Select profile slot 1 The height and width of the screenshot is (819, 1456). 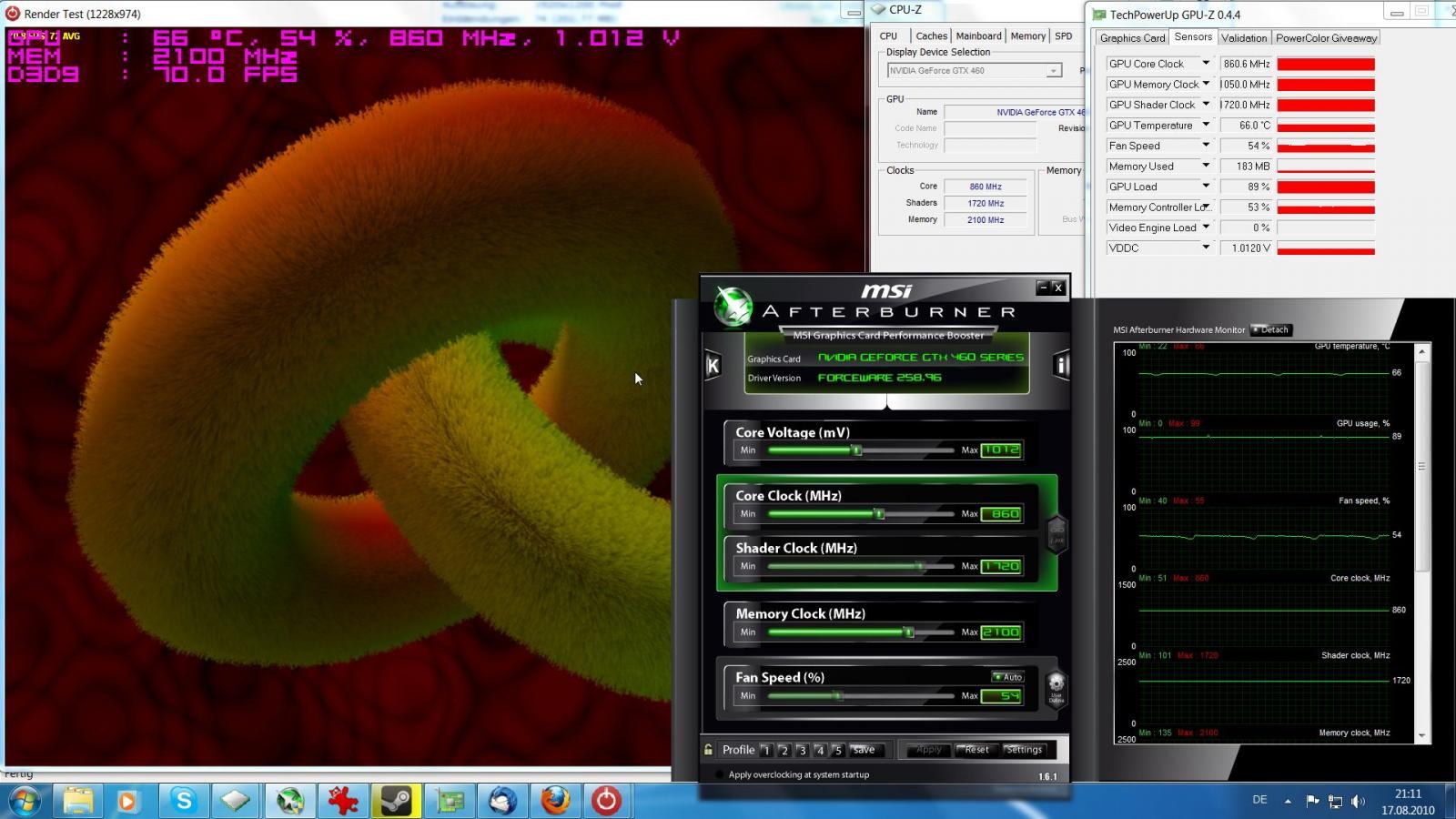pos(766,750)
